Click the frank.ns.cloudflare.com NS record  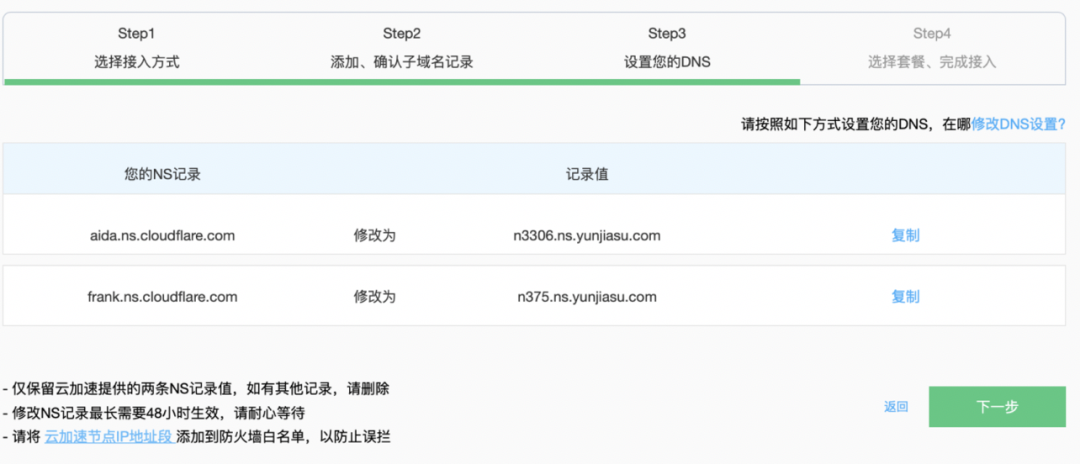pos(163,297)
